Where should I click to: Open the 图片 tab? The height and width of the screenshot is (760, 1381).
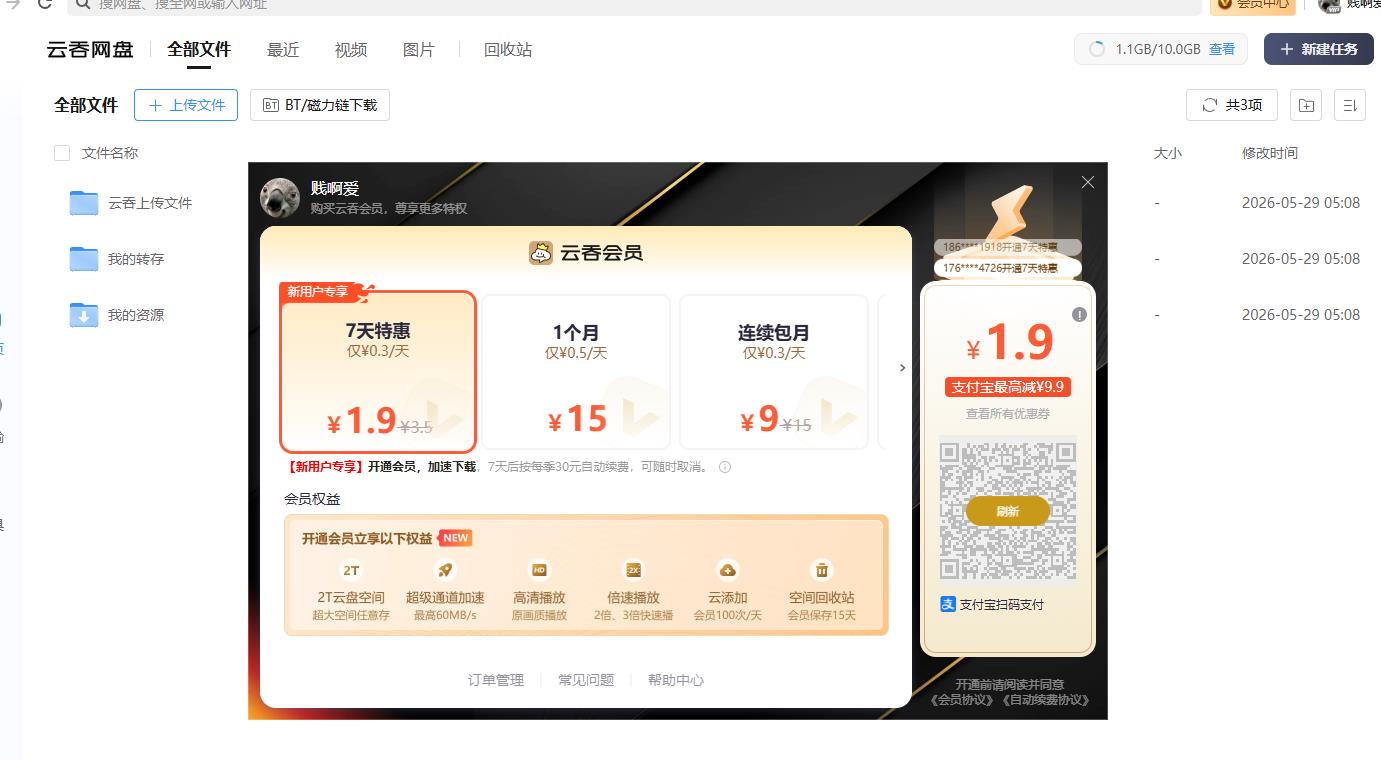(x=419, y=50)
